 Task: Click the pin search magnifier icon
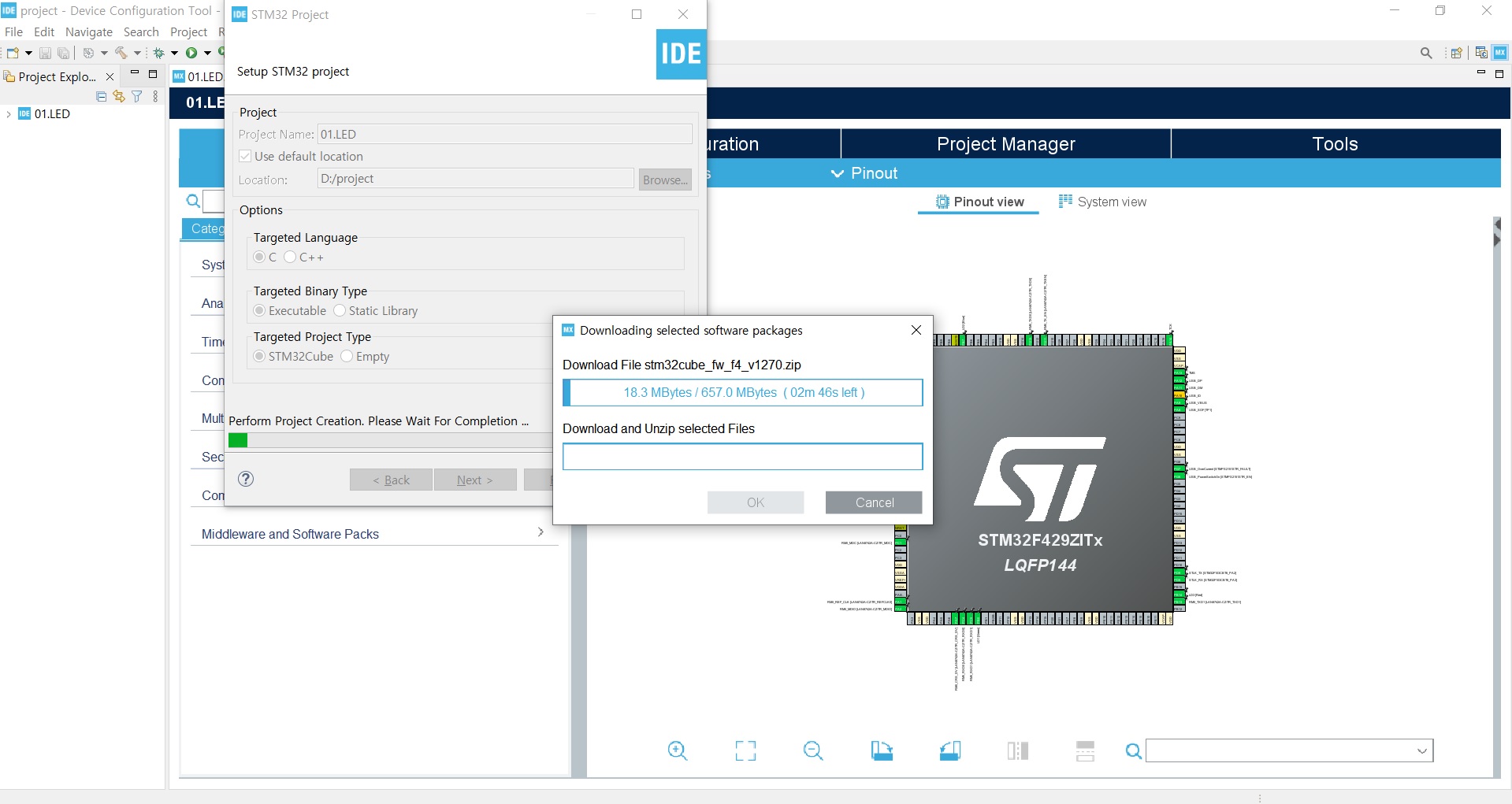point(1133,751)
